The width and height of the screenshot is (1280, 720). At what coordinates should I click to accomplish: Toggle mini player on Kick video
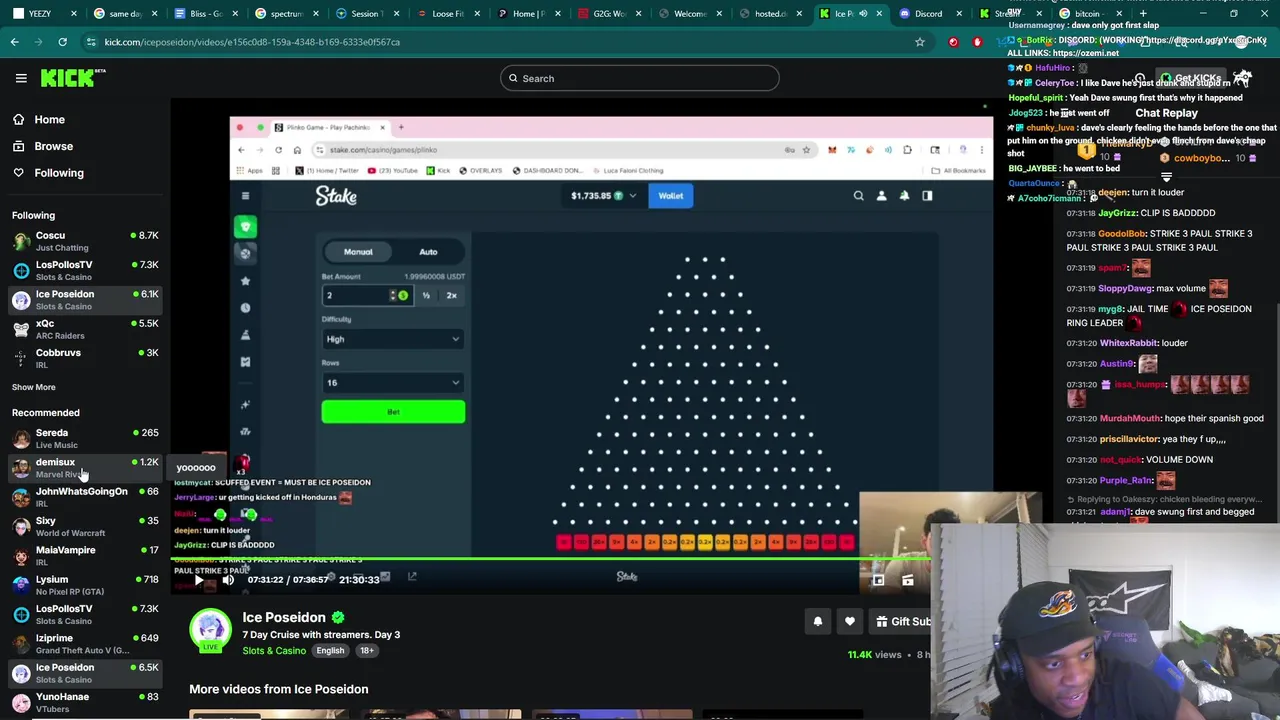878,580
